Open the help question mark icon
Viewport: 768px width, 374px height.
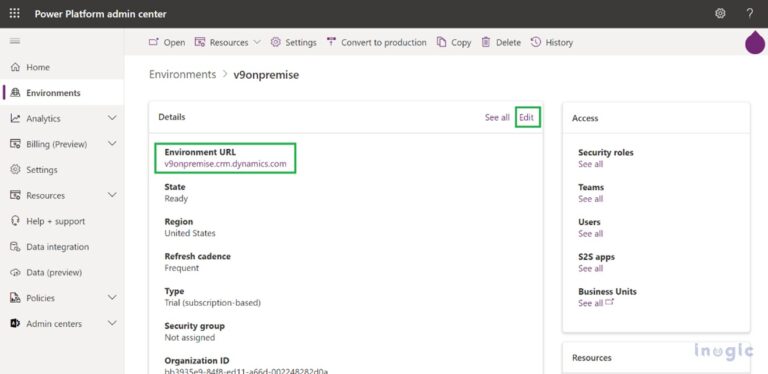click(x=749, y=14)
